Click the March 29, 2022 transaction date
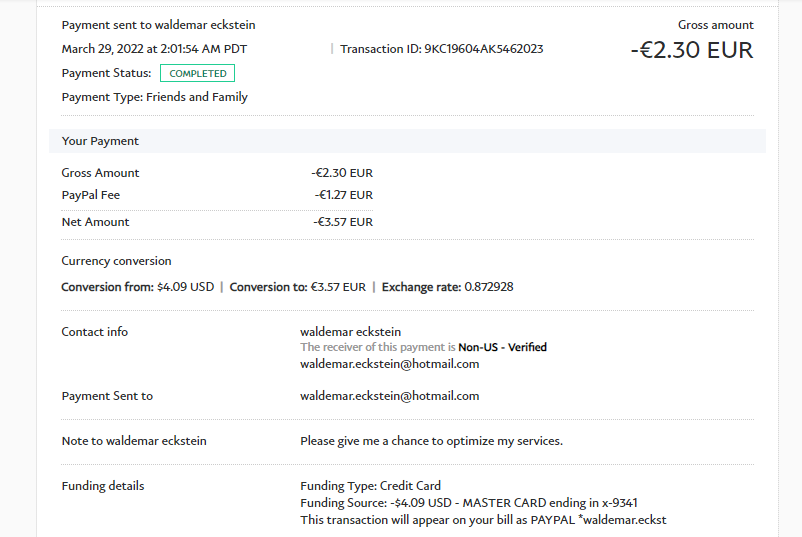The width and height of the screenshot is (802, 537). [153, 49]
